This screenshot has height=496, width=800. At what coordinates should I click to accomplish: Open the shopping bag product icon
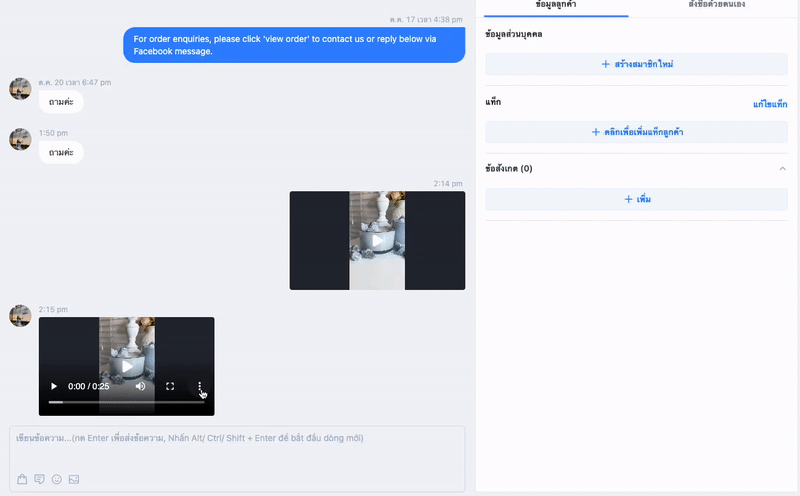pos(22,479)
